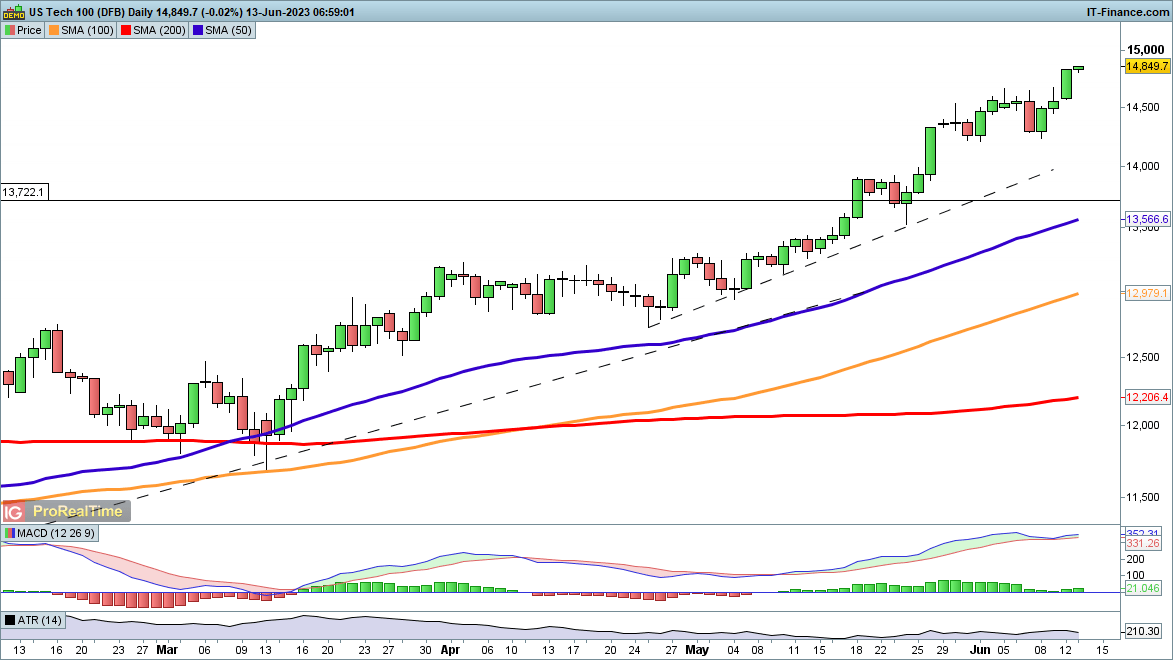Open the SMA (100) indicator legend
This screenshot has width=1173, height=660.
pyautogui.click(x=81, y=30)
